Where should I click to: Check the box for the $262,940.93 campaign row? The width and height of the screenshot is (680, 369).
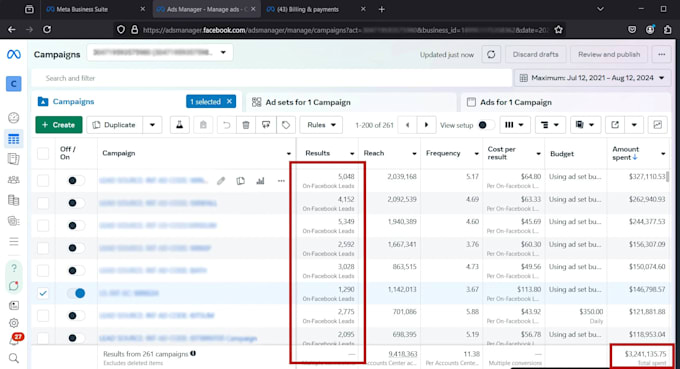[43, 203]
